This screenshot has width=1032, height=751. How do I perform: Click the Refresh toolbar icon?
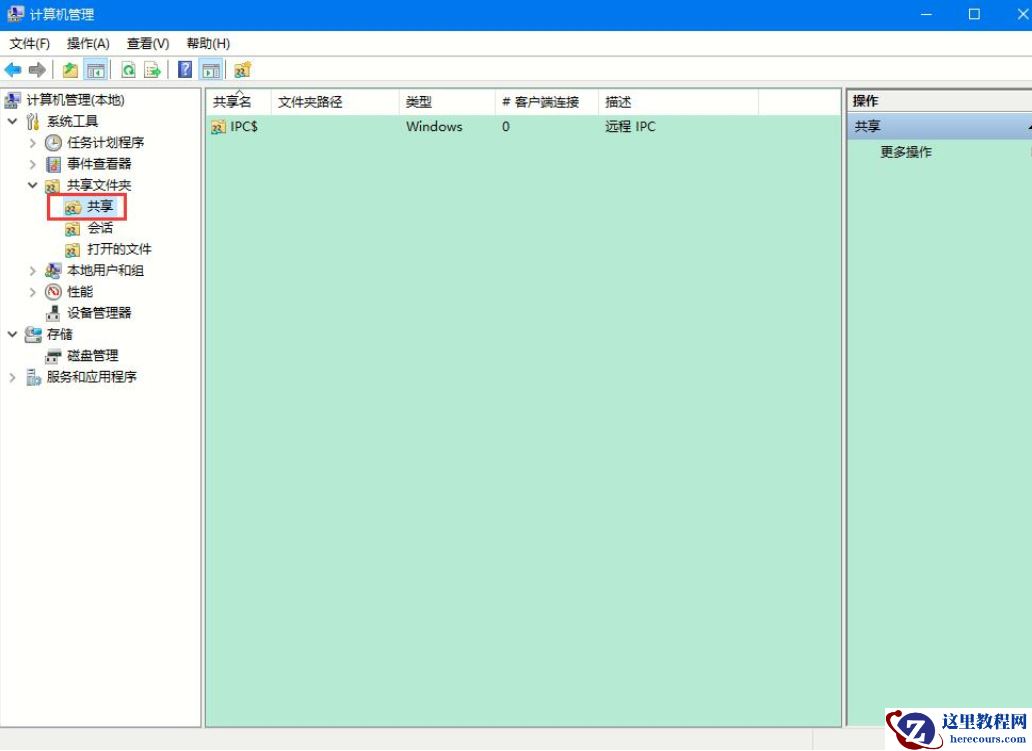128,70
